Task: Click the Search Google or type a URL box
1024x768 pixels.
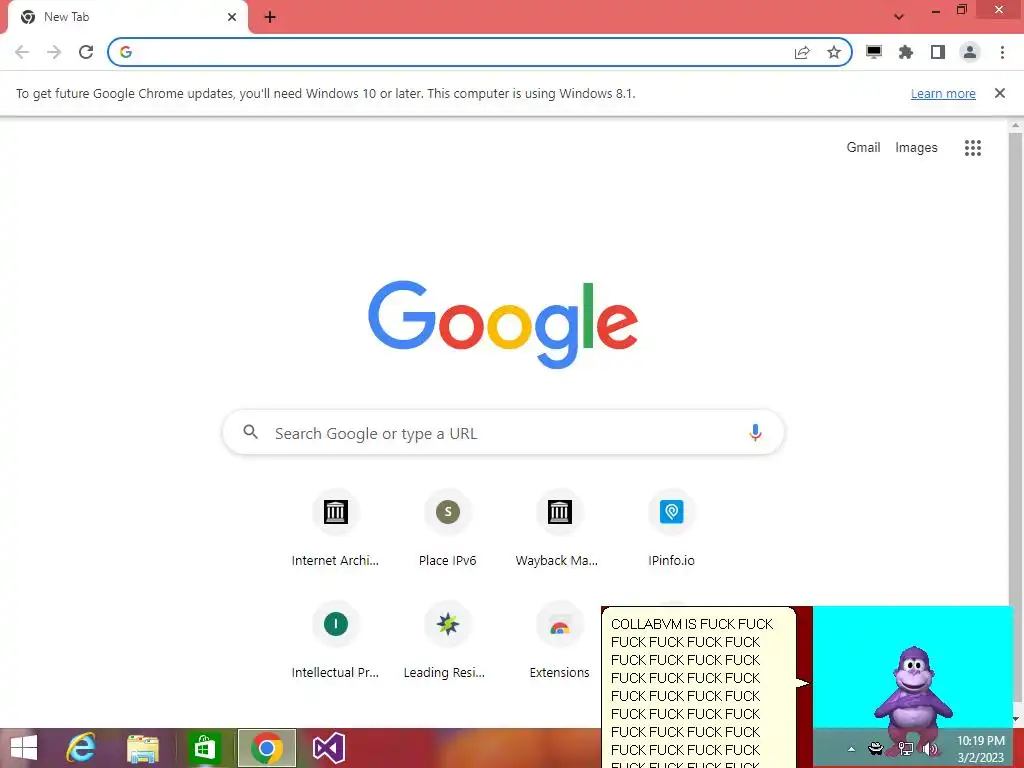Action: click(x=503, y=432)
